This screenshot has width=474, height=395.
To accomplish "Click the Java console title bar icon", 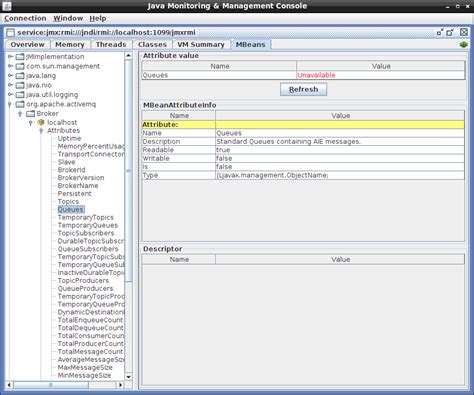I will [7, 6].
